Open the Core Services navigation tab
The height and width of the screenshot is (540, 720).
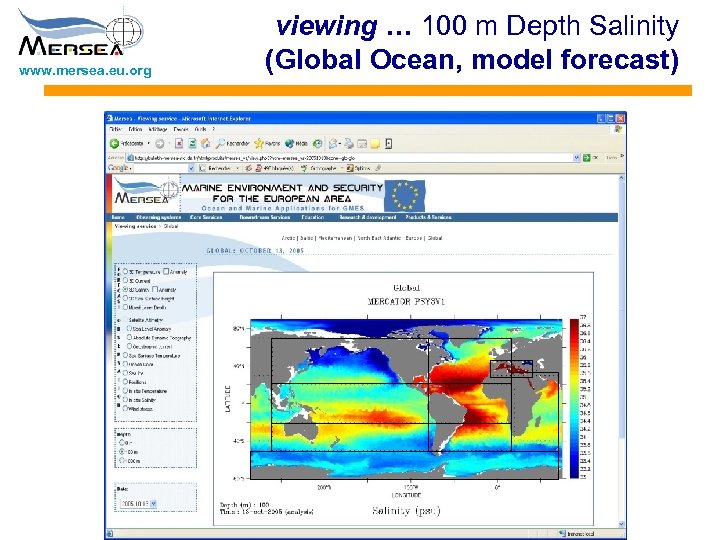click(206, 217)
